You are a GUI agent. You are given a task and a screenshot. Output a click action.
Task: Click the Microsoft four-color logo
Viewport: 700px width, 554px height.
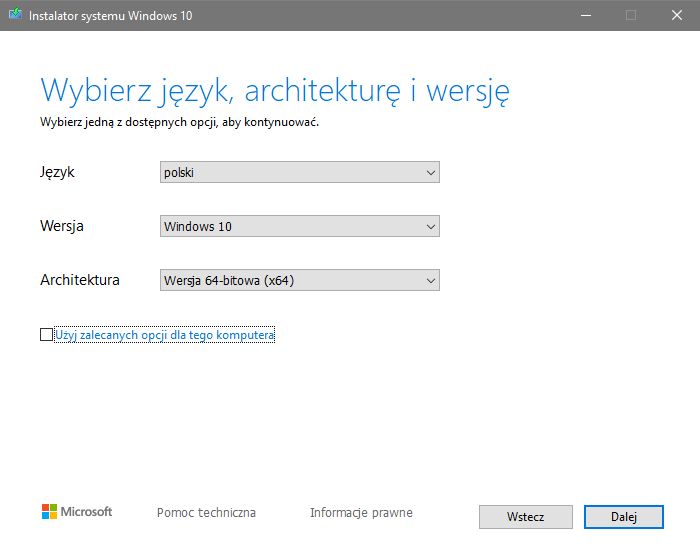(49, 512)
